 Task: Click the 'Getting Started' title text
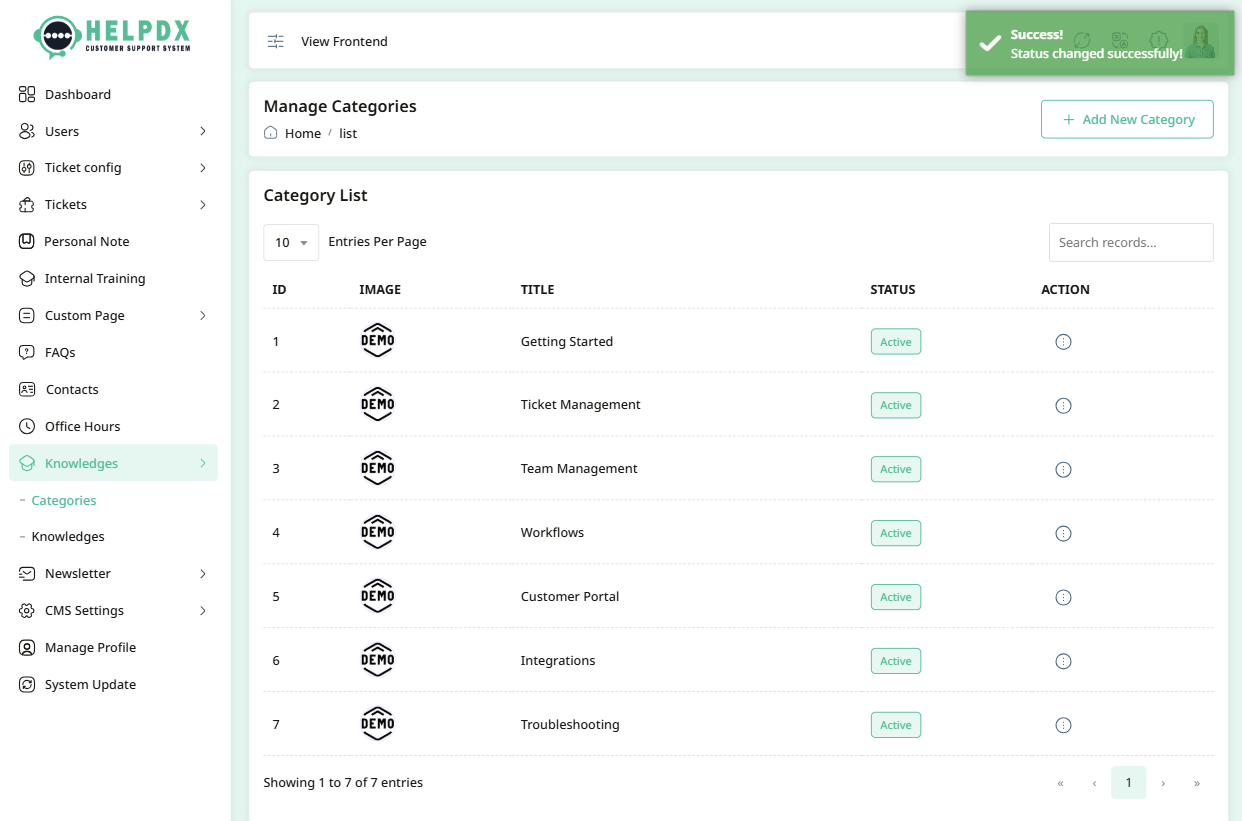(x=567, y=341)
